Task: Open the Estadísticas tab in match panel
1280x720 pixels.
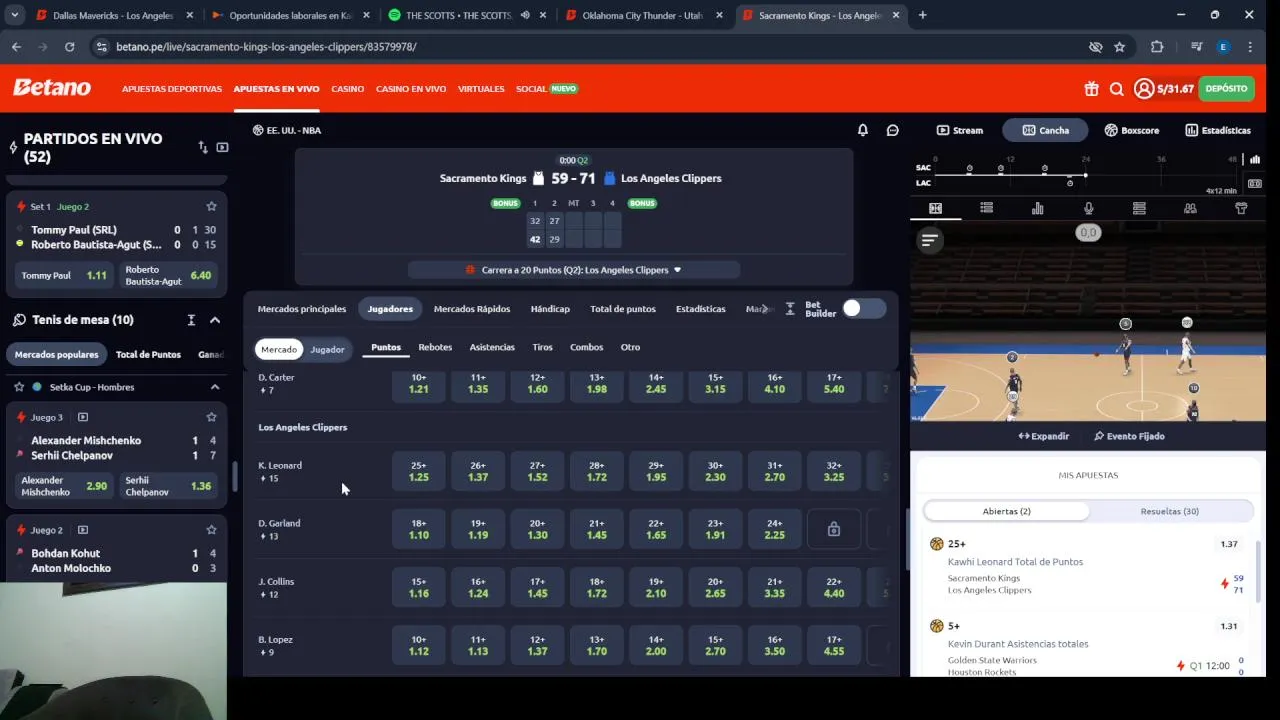Action: 1217,130
